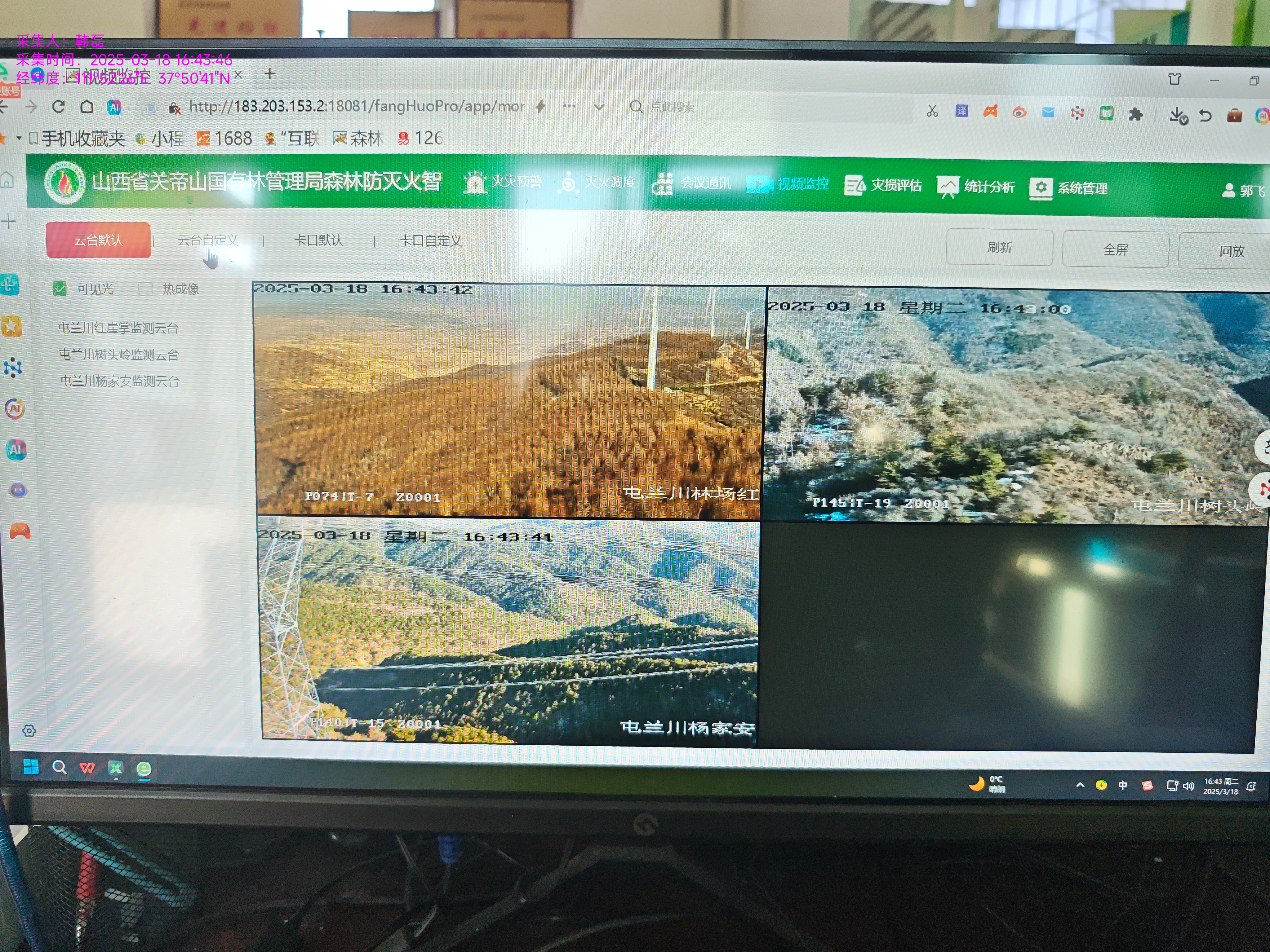
Task: Show hidden system tray icons
Action: 1080,785
